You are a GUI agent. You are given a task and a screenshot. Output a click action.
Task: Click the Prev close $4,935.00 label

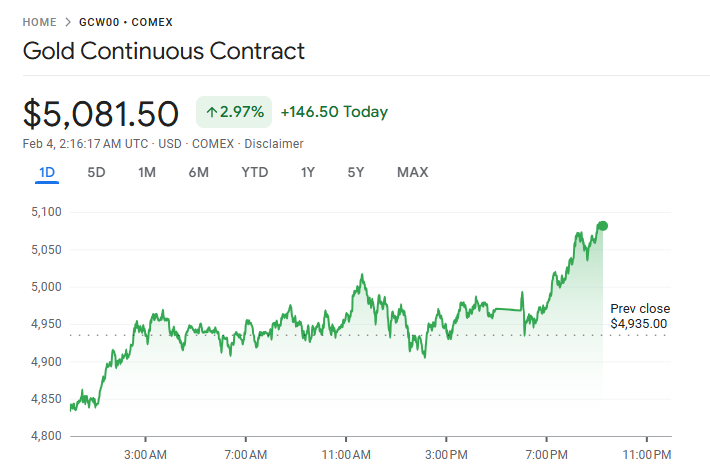point(640,316)
